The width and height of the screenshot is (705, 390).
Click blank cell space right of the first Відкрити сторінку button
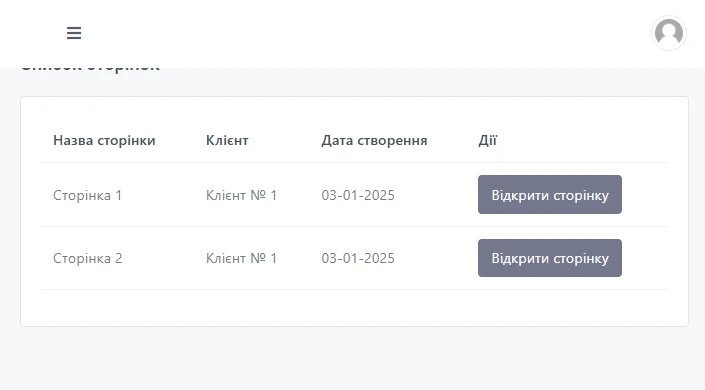(645, 195)
